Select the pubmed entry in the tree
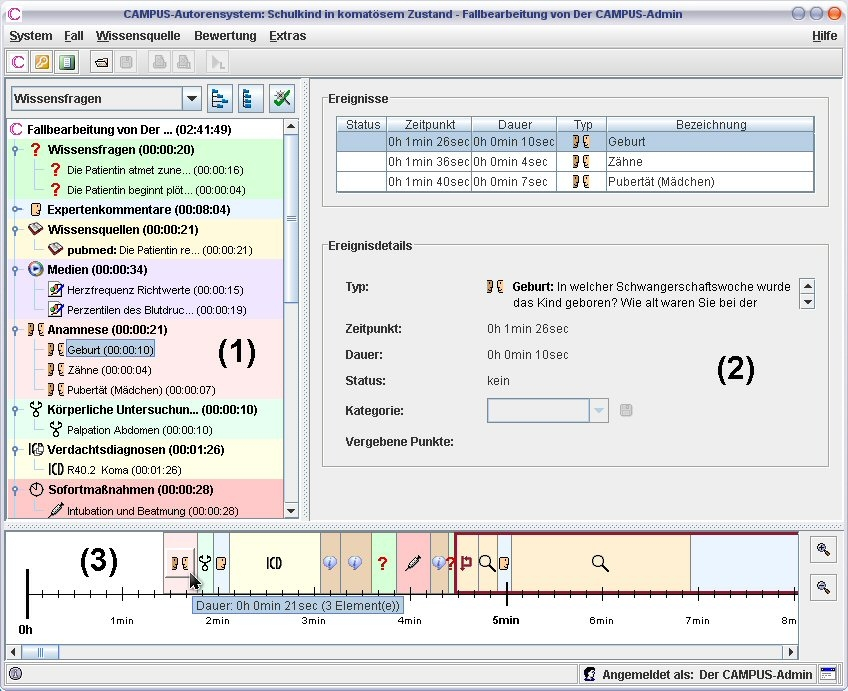 pos(160,250)
